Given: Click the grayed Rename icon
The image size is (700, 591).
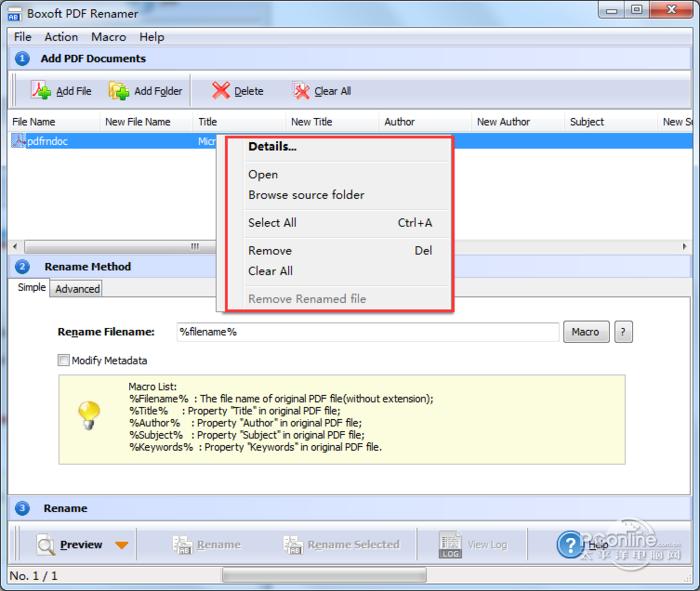Looking at the screenshot, I should coord(183,545).
